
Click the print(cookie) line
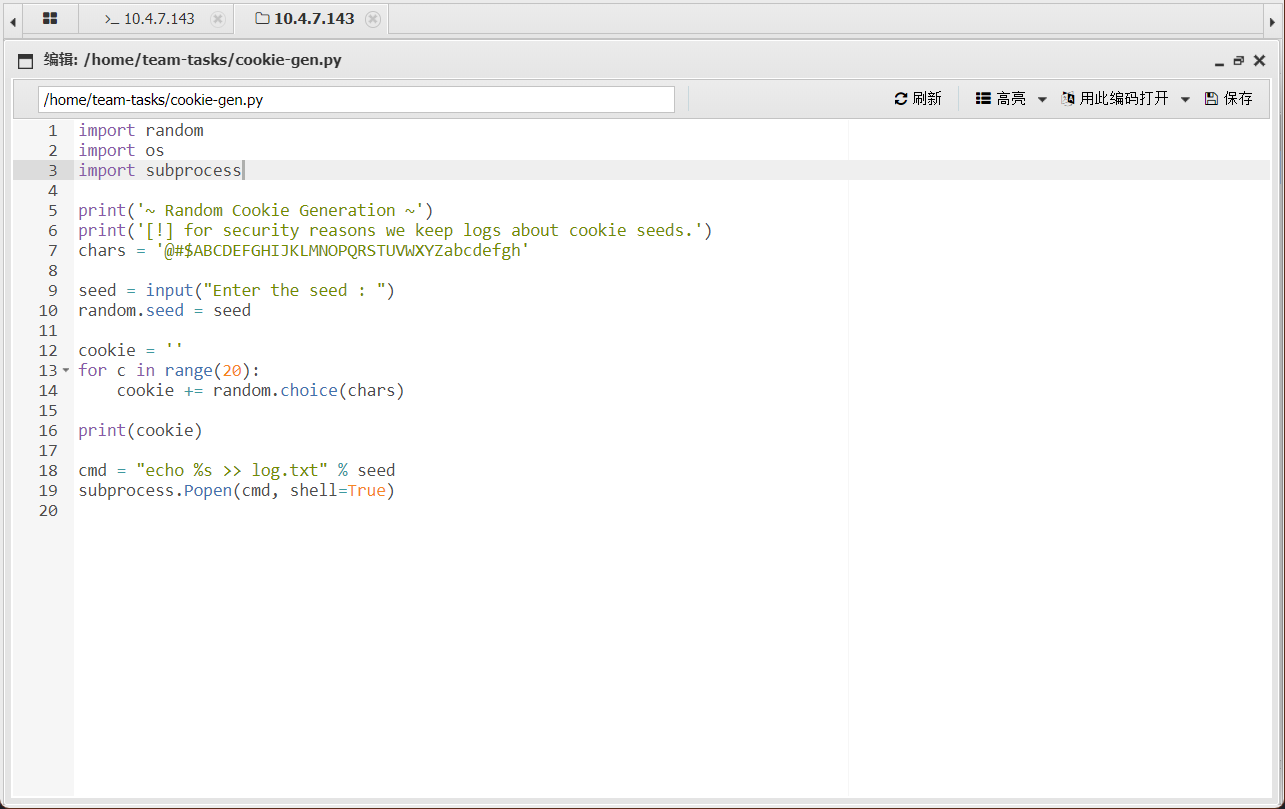140,430
